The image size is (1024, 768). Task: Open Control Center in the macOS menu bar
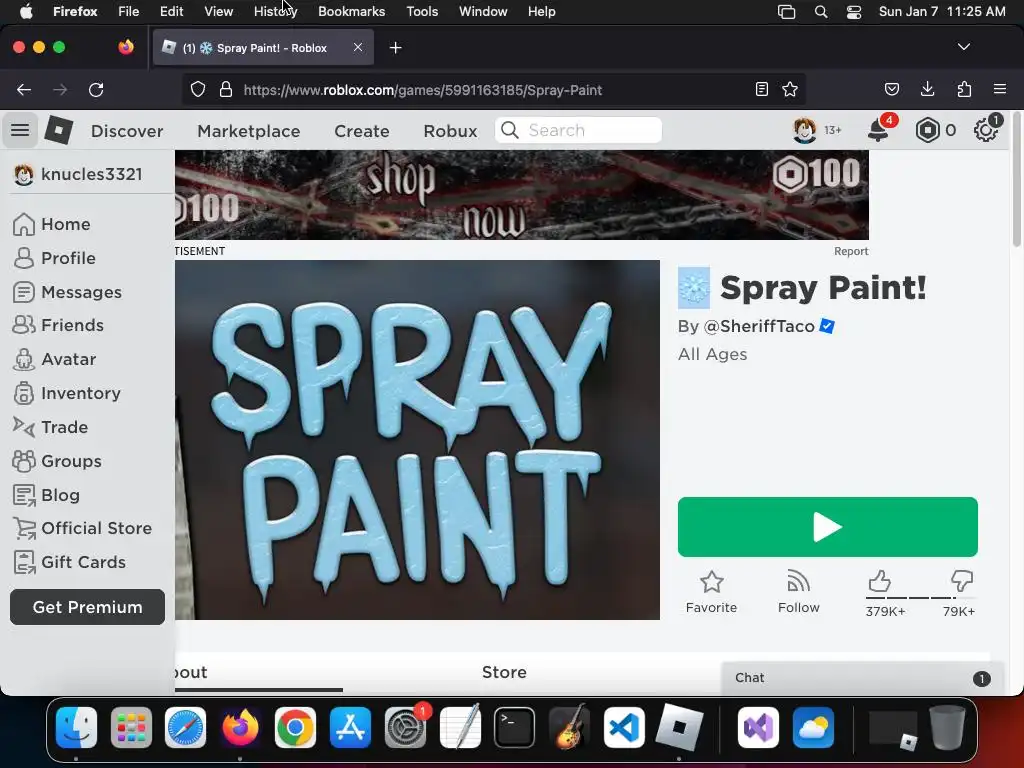coord(854,12)
